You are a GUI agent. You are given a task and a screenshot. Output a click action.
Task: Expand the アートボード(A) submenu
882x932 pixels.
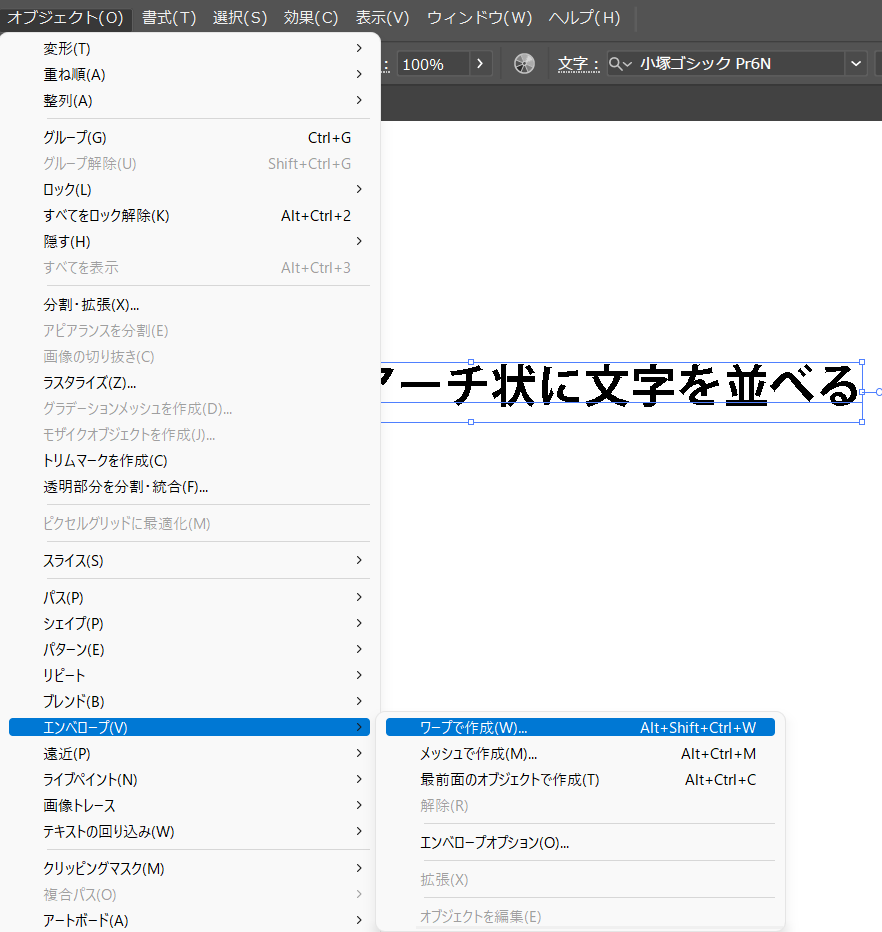[190, 920]
